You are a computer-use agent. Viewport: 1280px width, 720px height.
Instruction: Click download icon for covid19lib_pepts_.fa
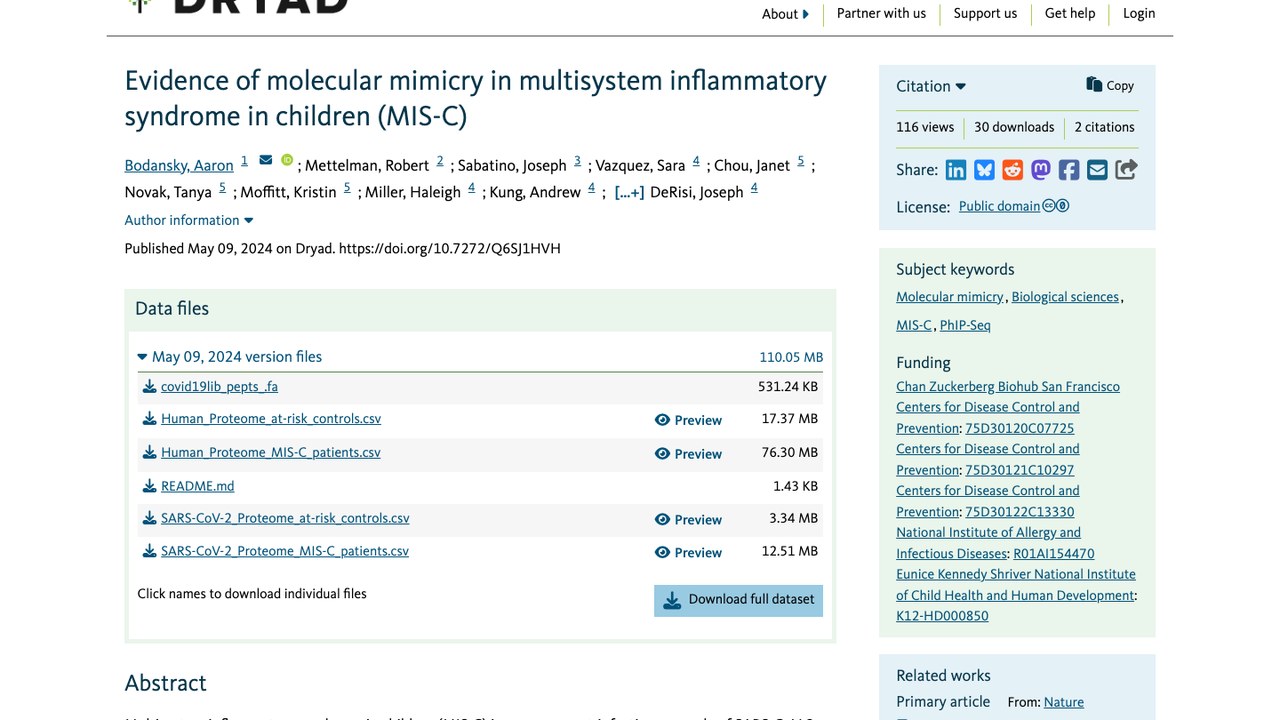149,387
